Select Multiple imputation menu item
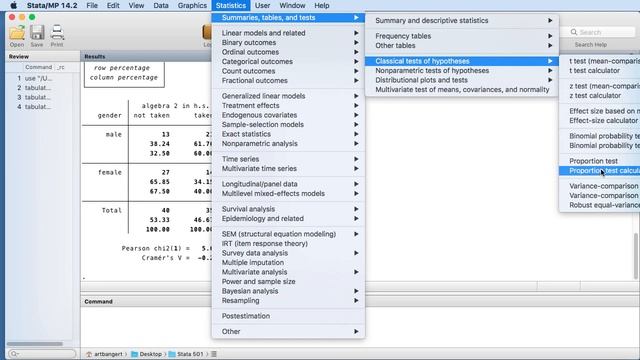This screenshot has height=360, width=640. [288, 262]
